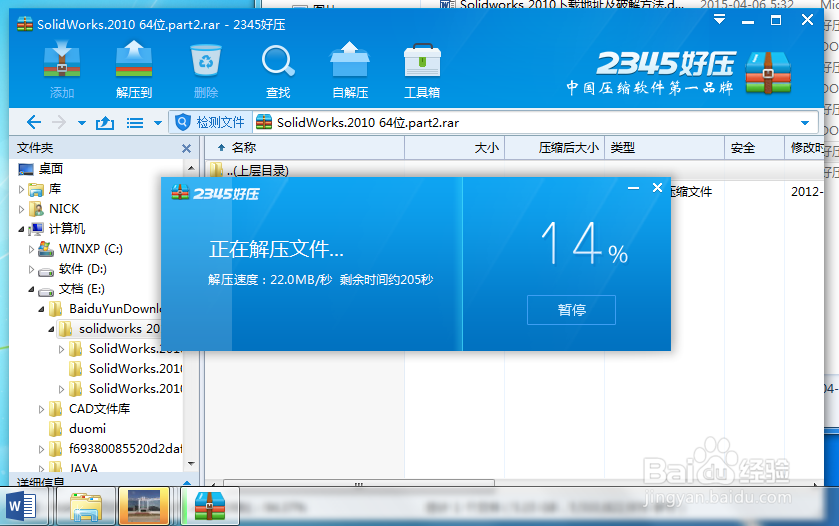Open the address bar path dropdown
This screenshot has height=526, width=839.
[x=805, y=123]
